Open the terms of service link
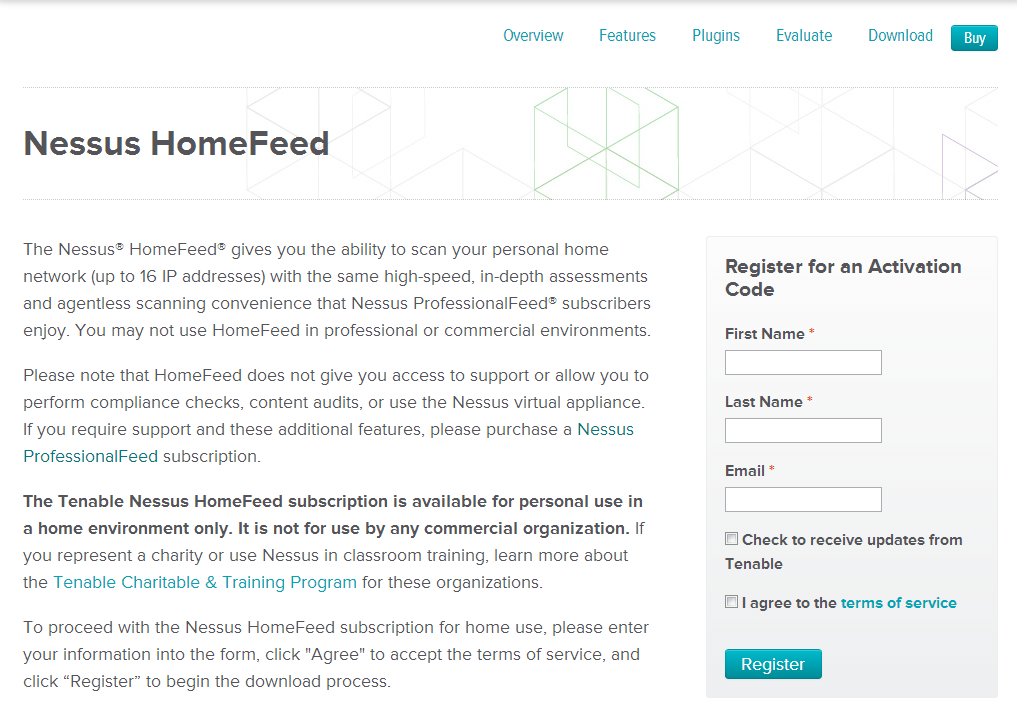 898,603
